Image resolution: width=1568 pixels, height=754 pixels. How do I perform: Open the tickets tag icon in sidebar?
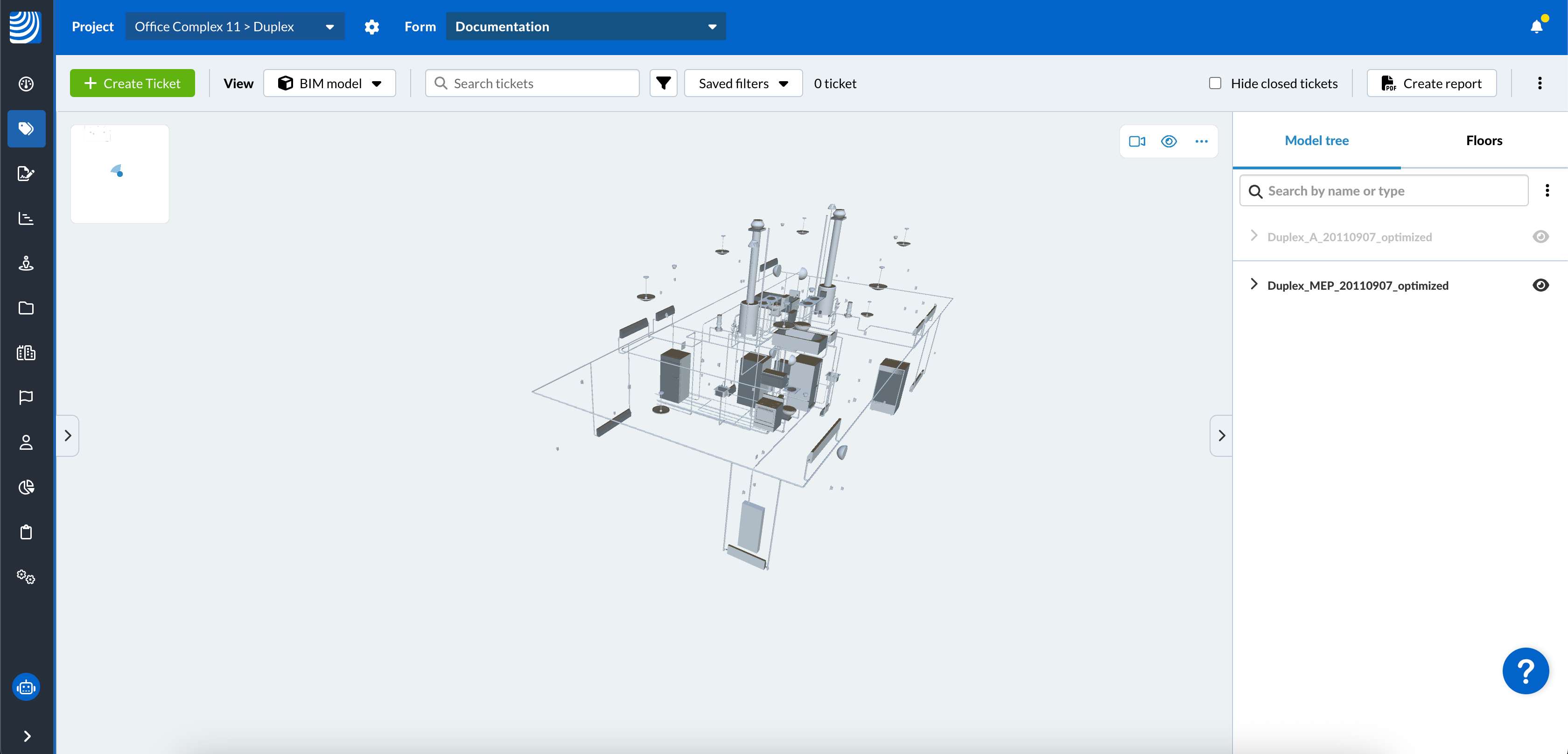pyautogui.click(x=26, y=128)
